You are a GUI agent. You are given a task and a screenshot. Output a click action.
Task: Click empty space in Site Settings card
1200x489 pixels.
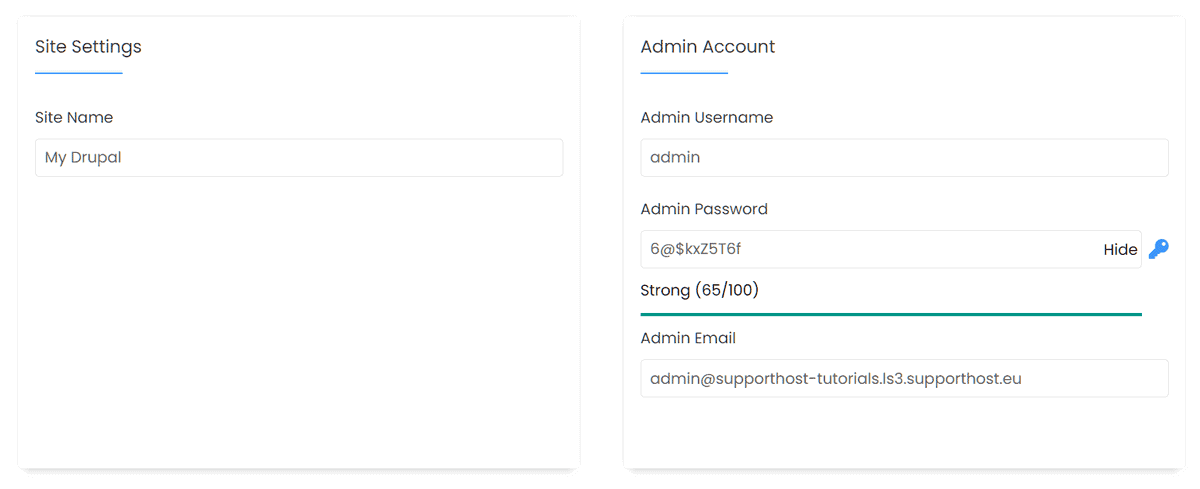(x=299, y=320)
